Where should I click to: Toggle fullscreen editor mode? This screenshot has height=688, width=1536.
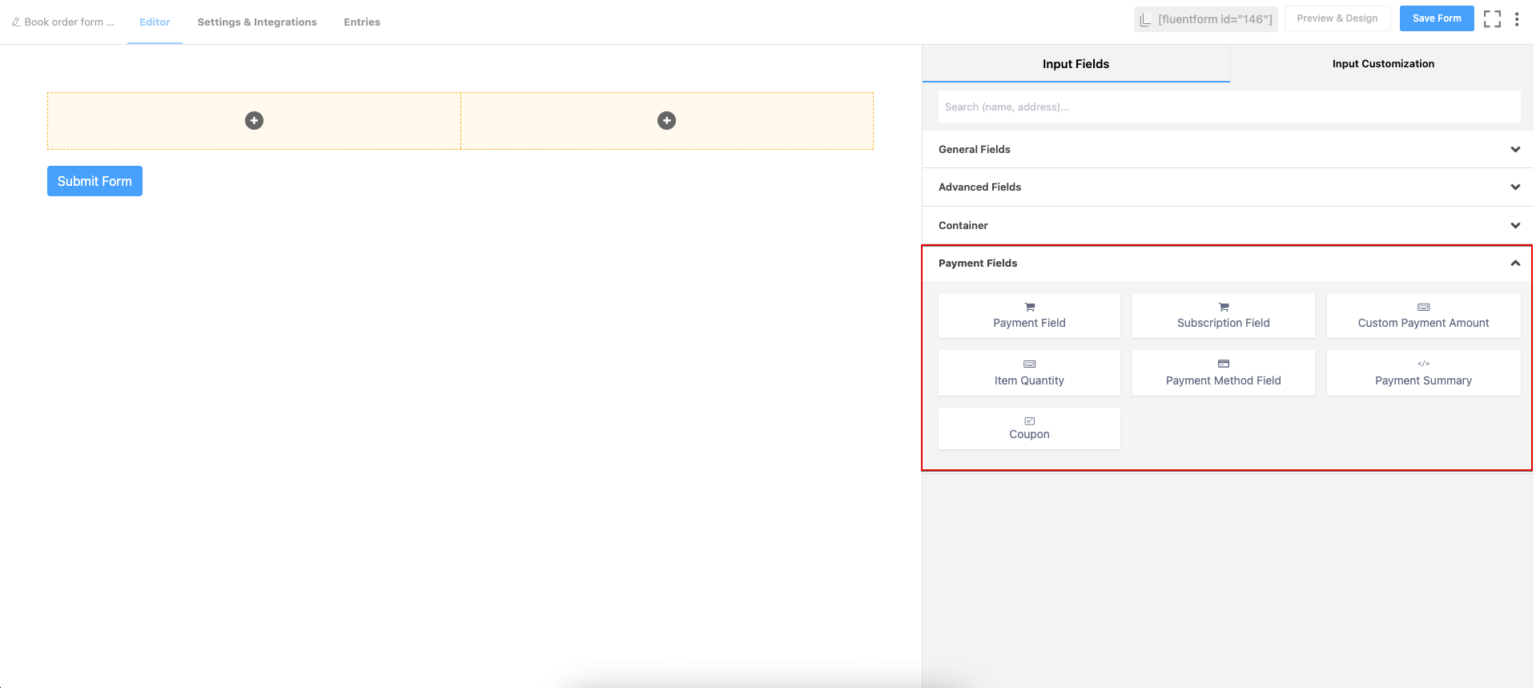[1492, 18]
